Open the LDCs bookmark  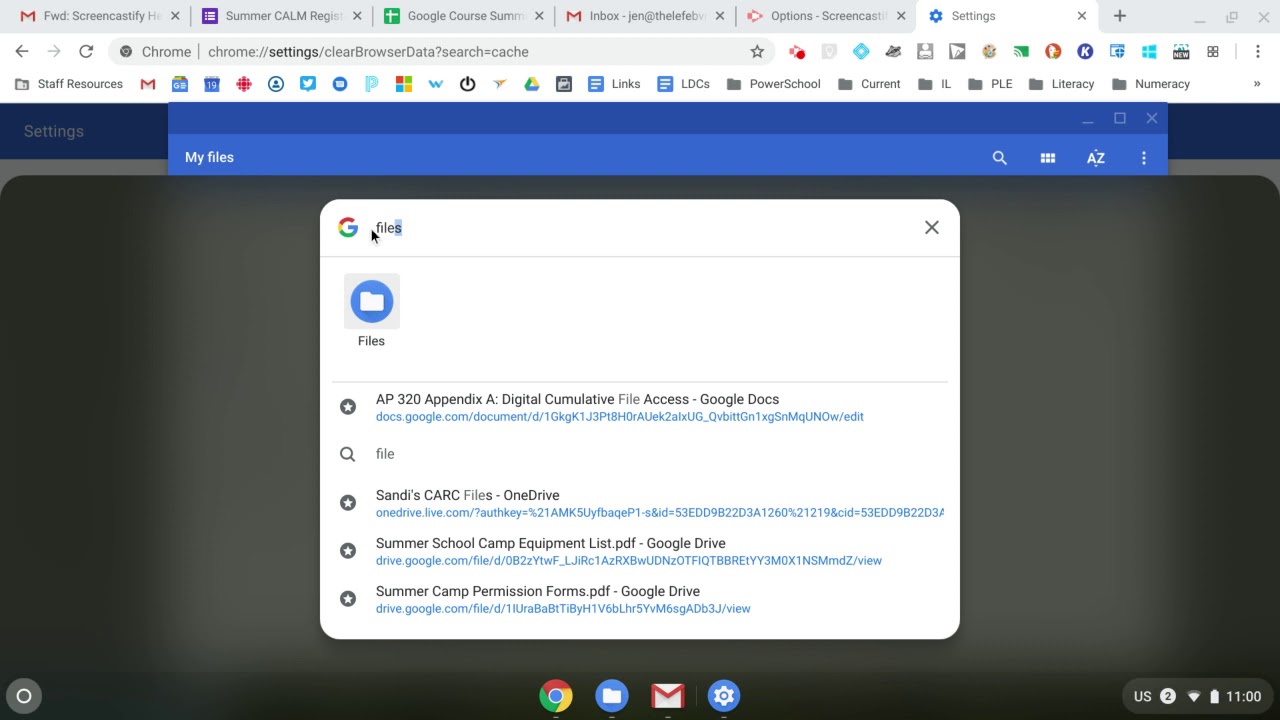[x=684, y=84]
